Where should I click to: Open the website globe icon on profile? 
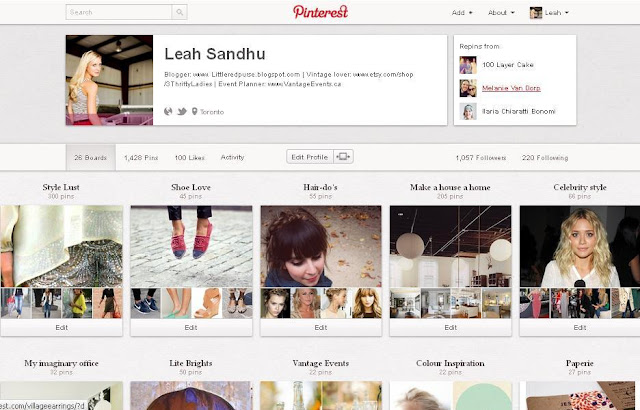(168, 111)
